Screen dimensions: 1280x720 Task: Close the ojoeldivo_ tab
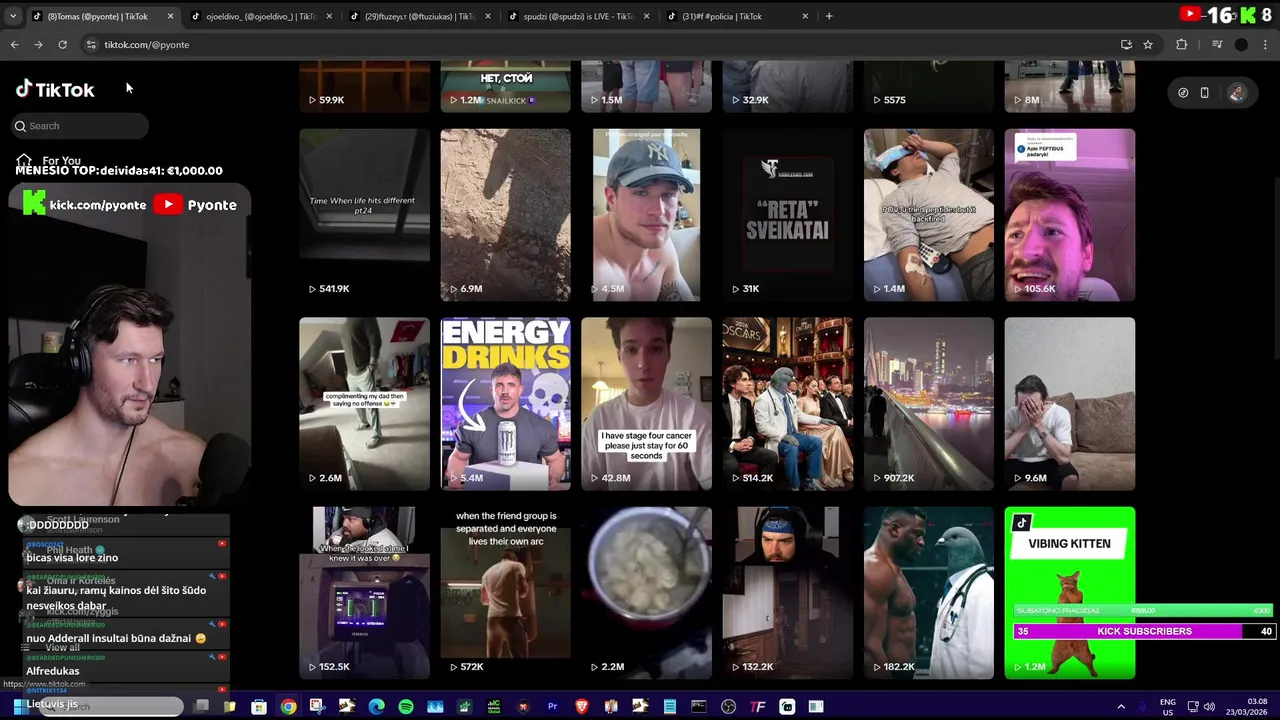coord(329,16)
